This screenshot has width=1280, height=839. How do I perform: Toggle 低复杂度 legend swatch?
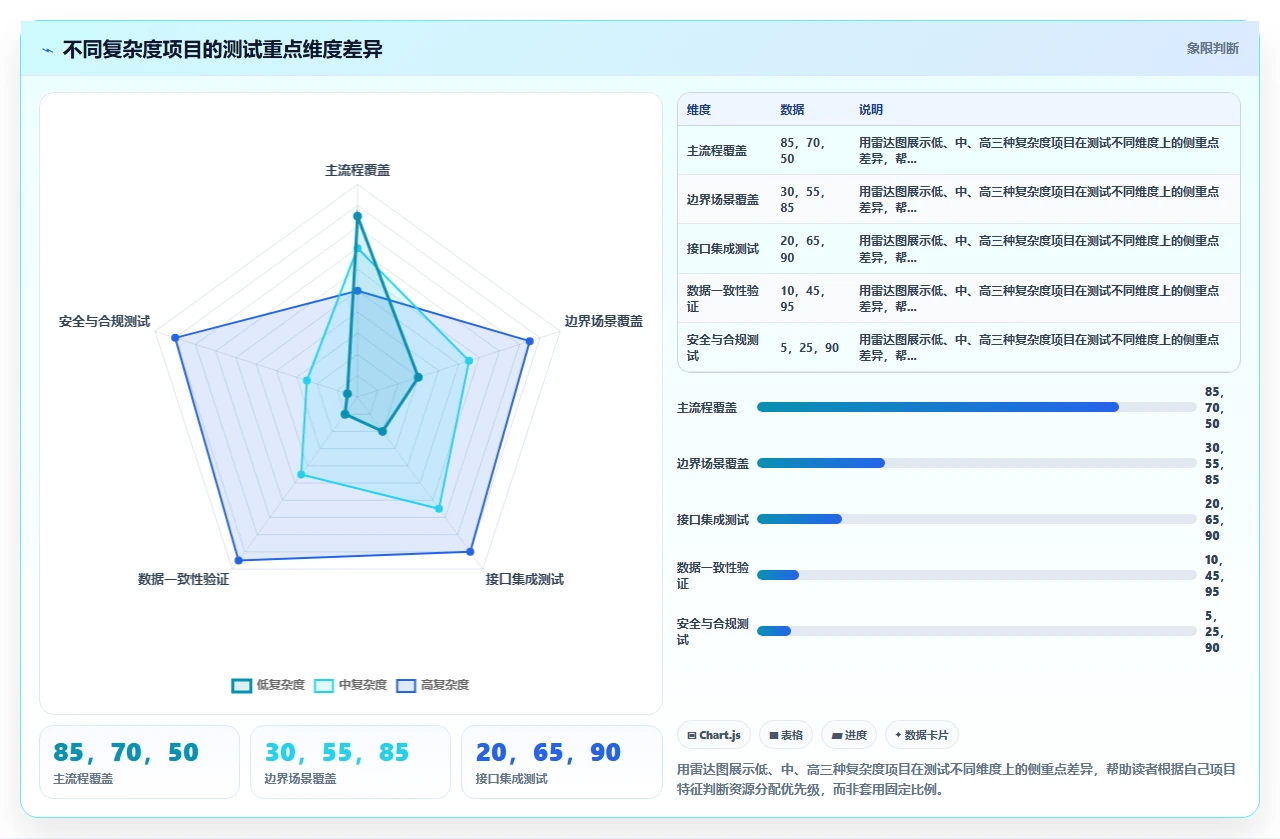241,685
